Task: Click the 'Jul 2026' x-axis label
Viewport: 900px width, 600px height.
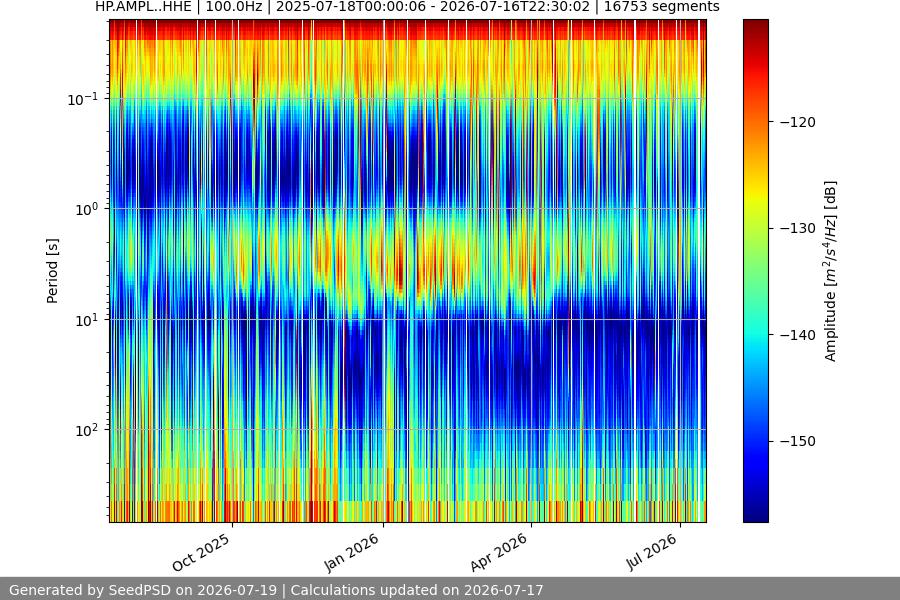Action: coord(652,552)
